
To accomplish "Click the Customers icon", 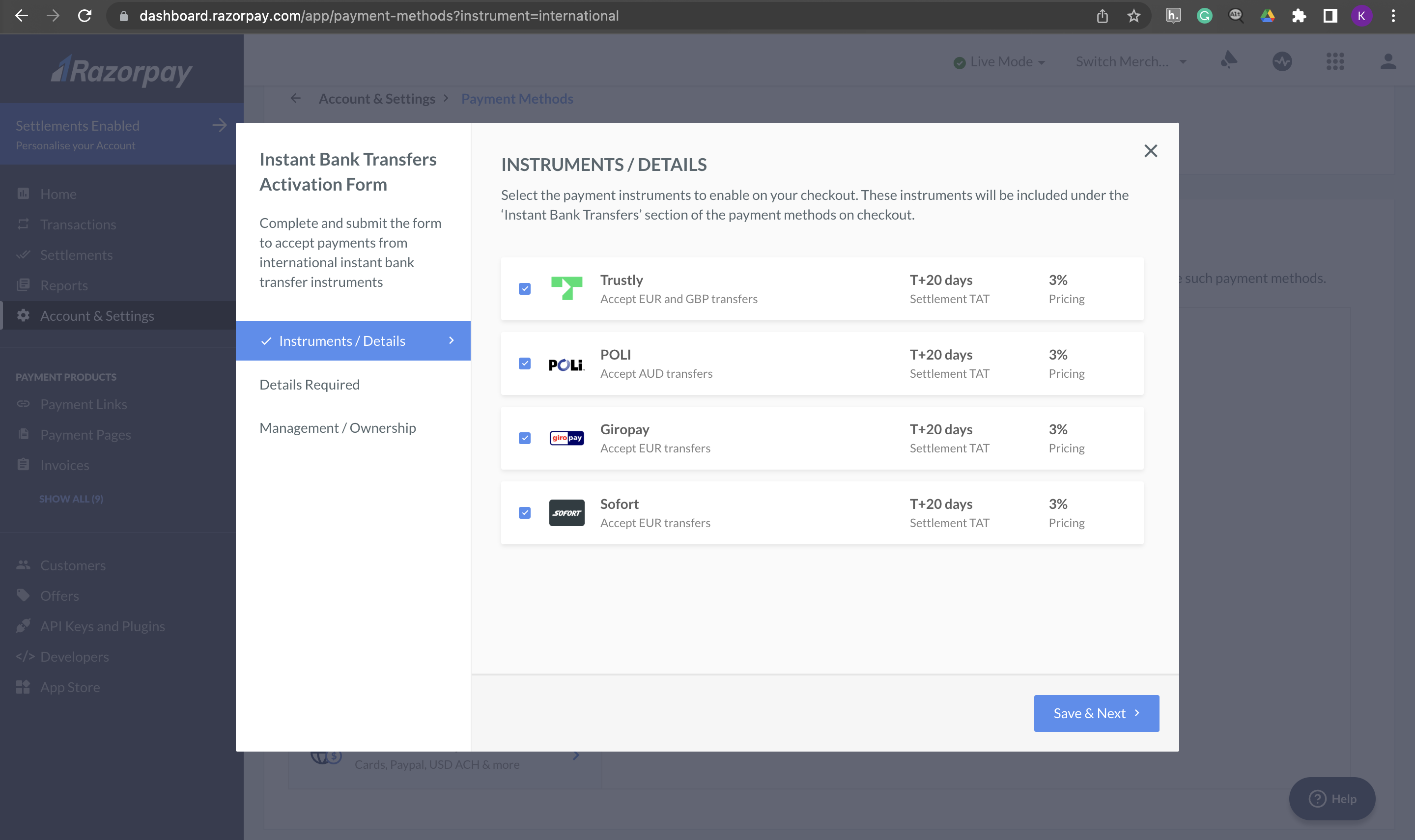I will [x=23, y=565].
